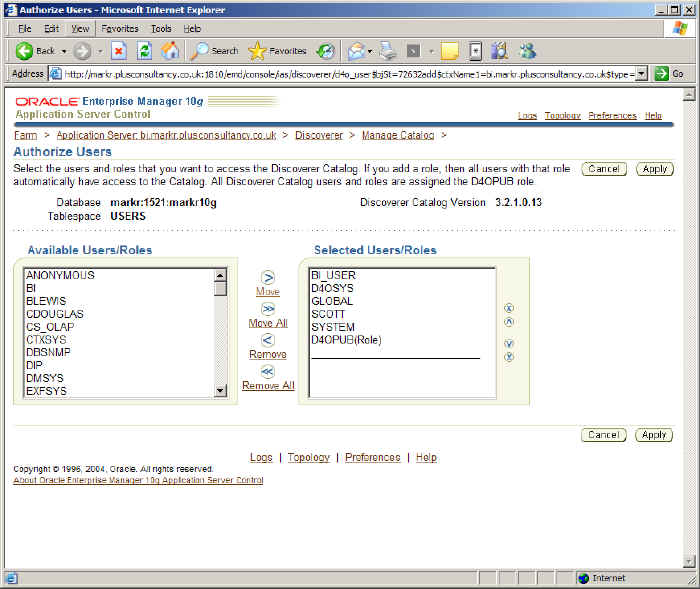Open the Forward button history dropdown
This screenshot has width=700, height=589.
pyautogui.click(x=100, y=51)
